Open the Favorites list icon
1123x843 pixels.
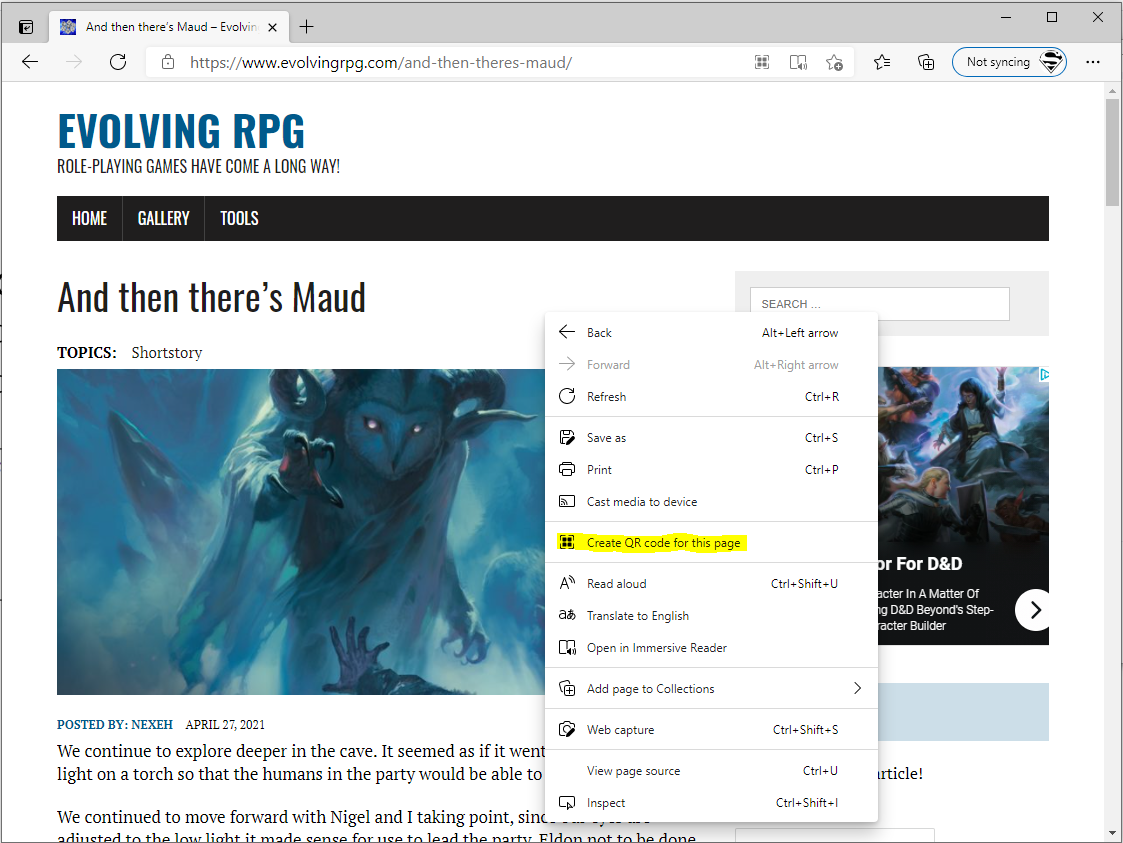click(882, 62)
